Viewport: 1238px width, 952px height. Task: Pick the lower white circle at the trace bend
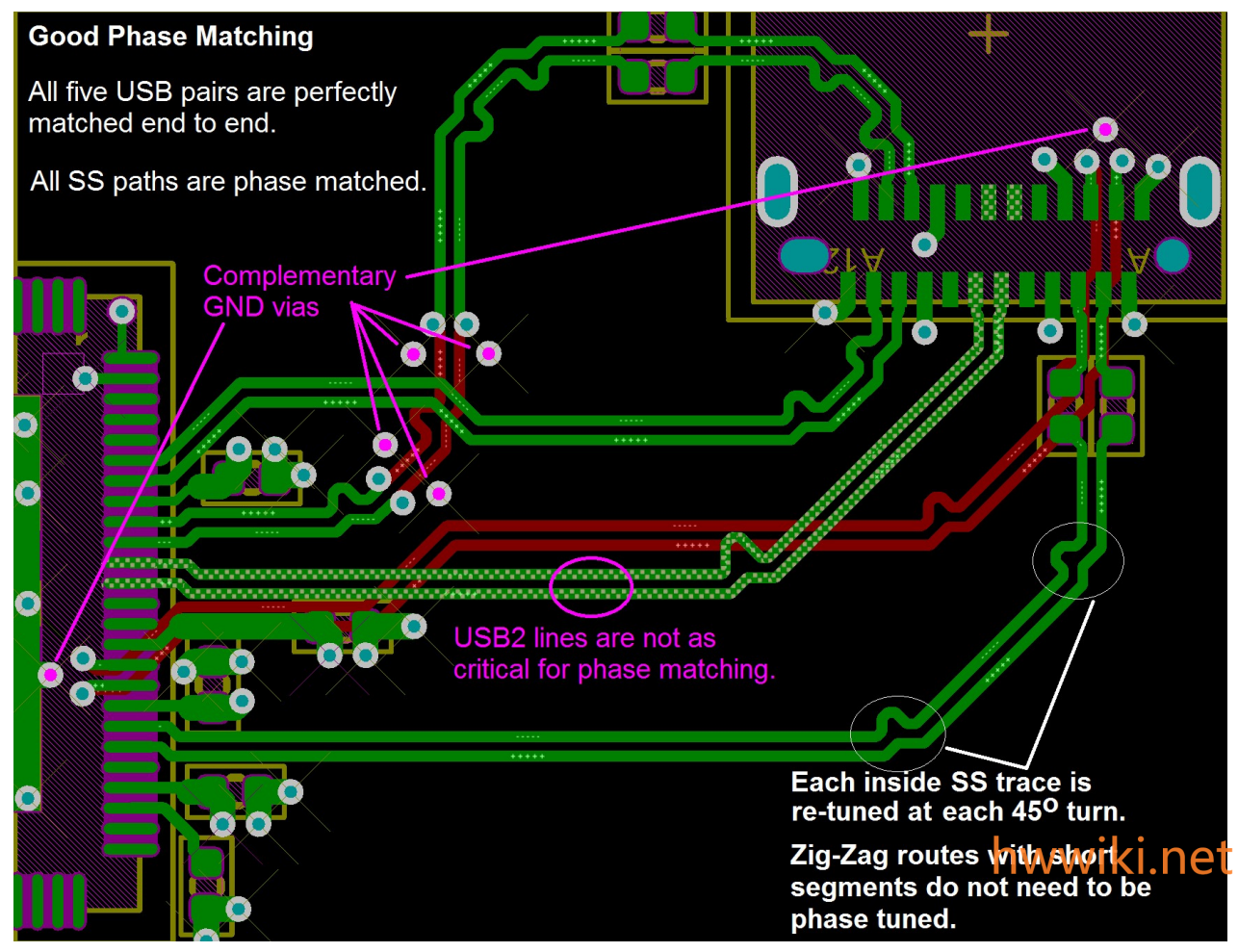coord(897,733)
